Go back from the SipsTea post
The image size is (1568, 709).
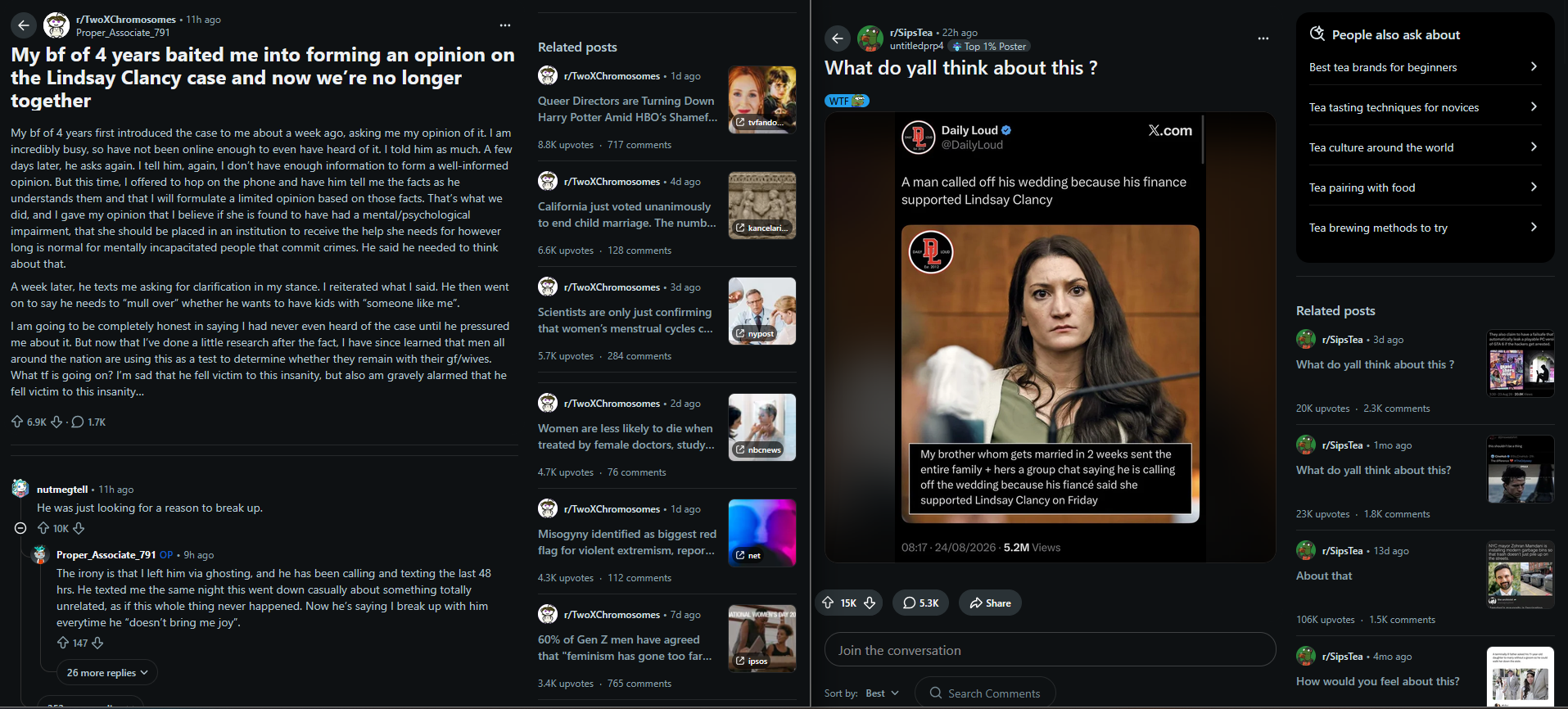[837, 38]
